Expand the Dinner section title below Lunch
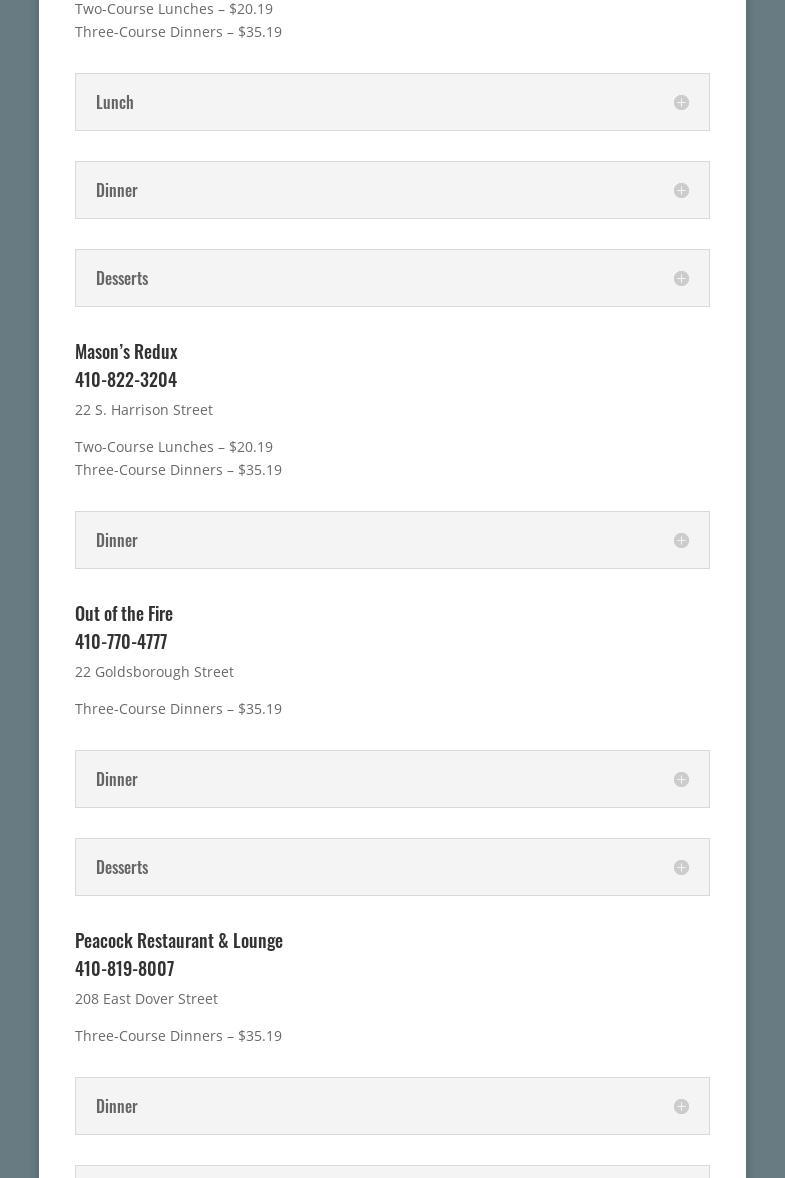This screenshot has width=785, height=1178. [117, 190]
